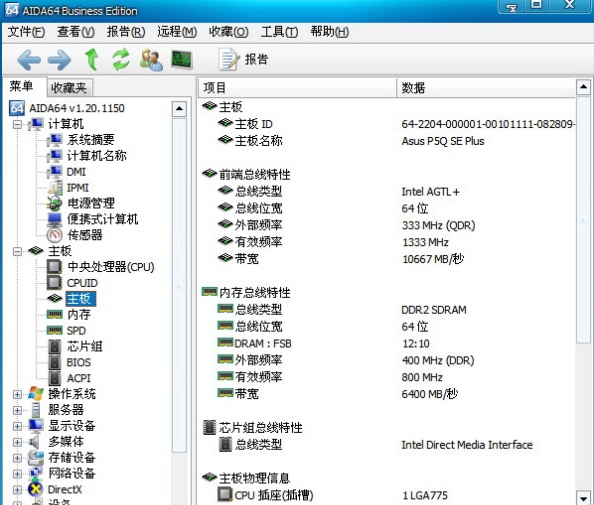Expand the 服务器 tree node
594x505 pixels.
[17, 410]
